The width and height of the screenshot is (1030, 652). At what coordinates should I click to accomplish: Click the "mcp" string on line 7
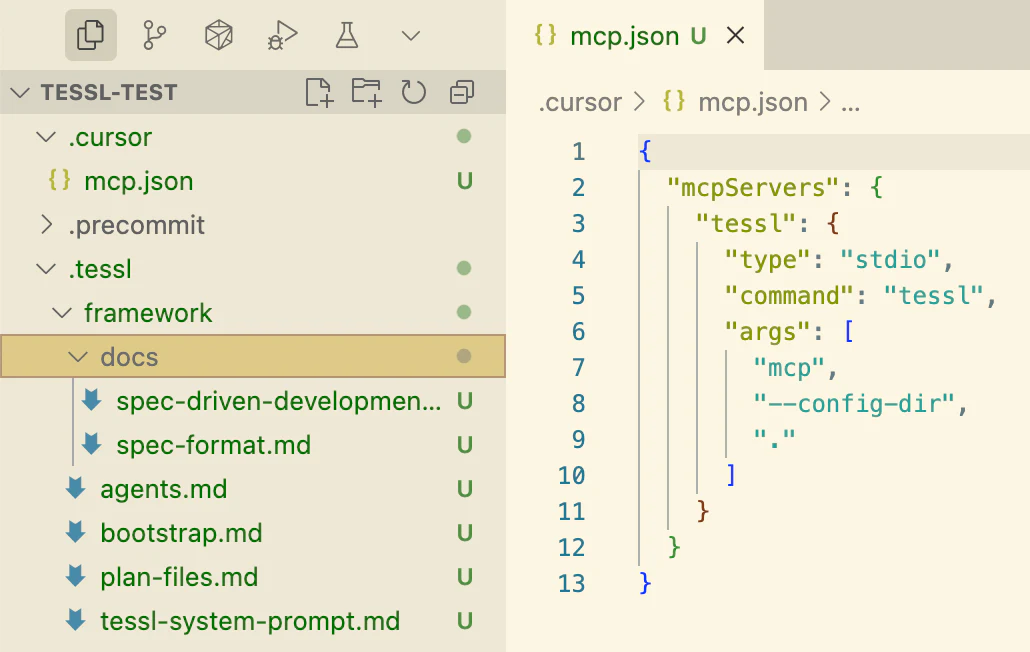click(789, 367)
